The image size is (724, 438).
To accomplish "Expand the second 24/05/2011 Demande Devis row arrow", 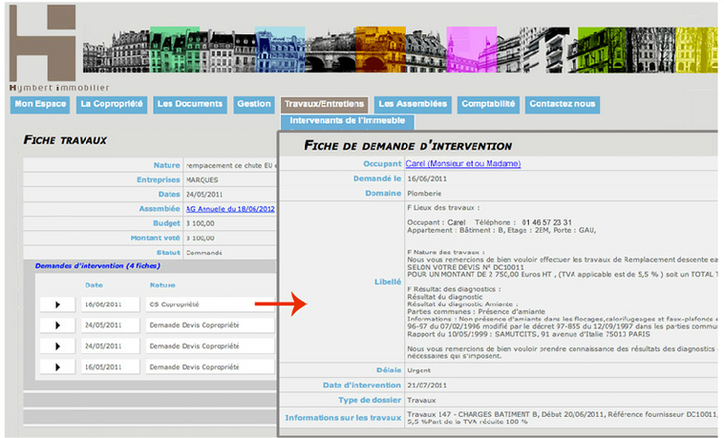I will tap(58, 346).
